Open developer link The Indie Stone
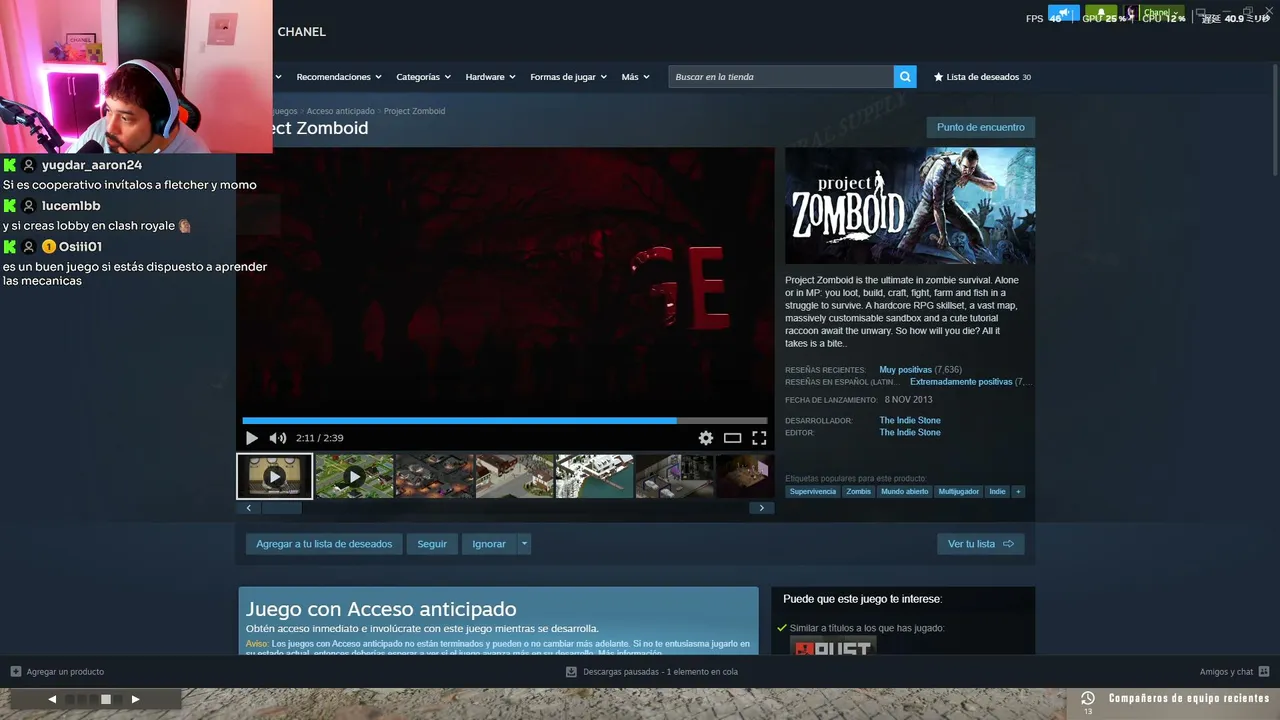The height and width of the screenshot is (720, 1280). (x=910, y=421)
